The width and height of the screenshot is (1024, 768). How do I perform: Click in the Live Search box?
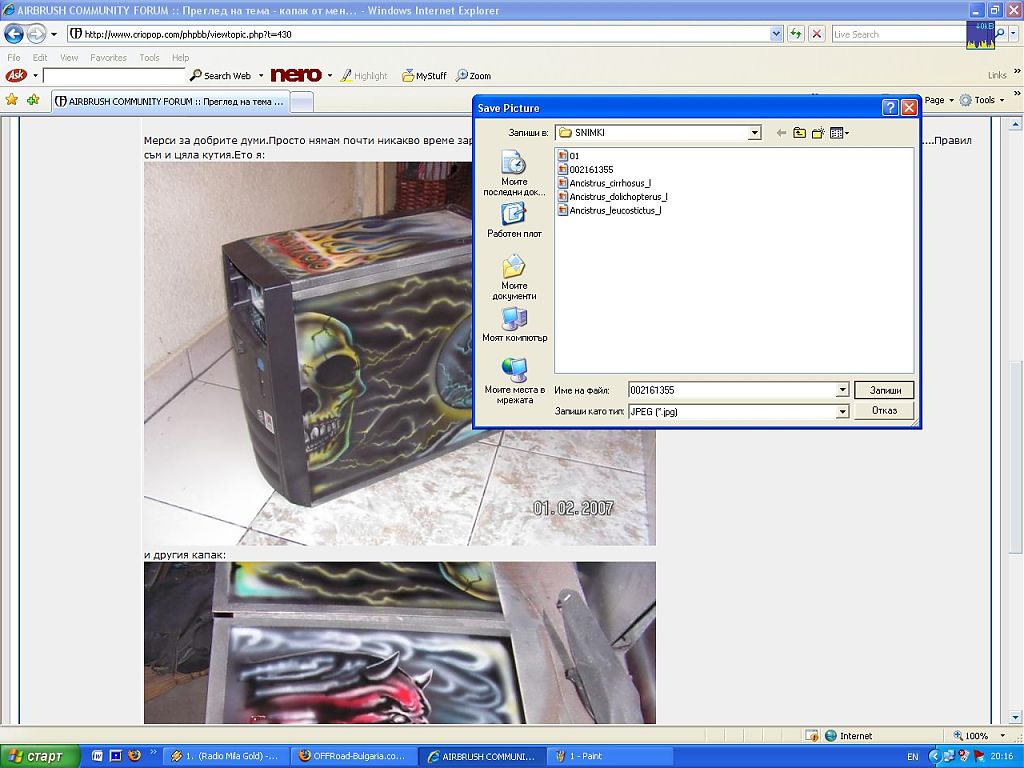[898, 34]
